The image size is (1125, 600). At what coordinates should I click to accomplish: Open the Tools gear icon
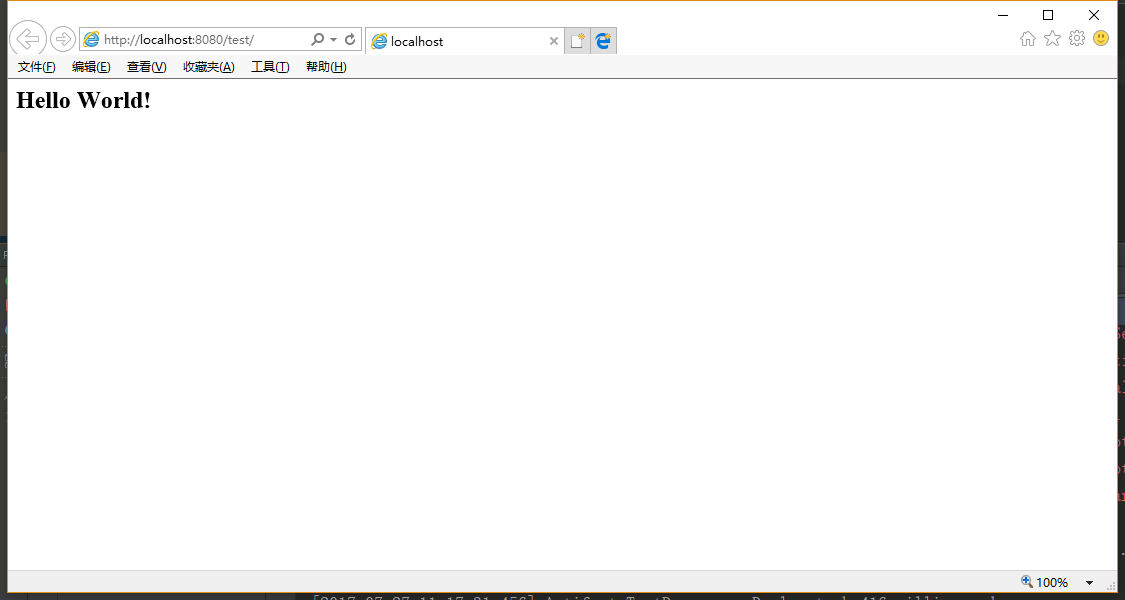click(1077, 39)
